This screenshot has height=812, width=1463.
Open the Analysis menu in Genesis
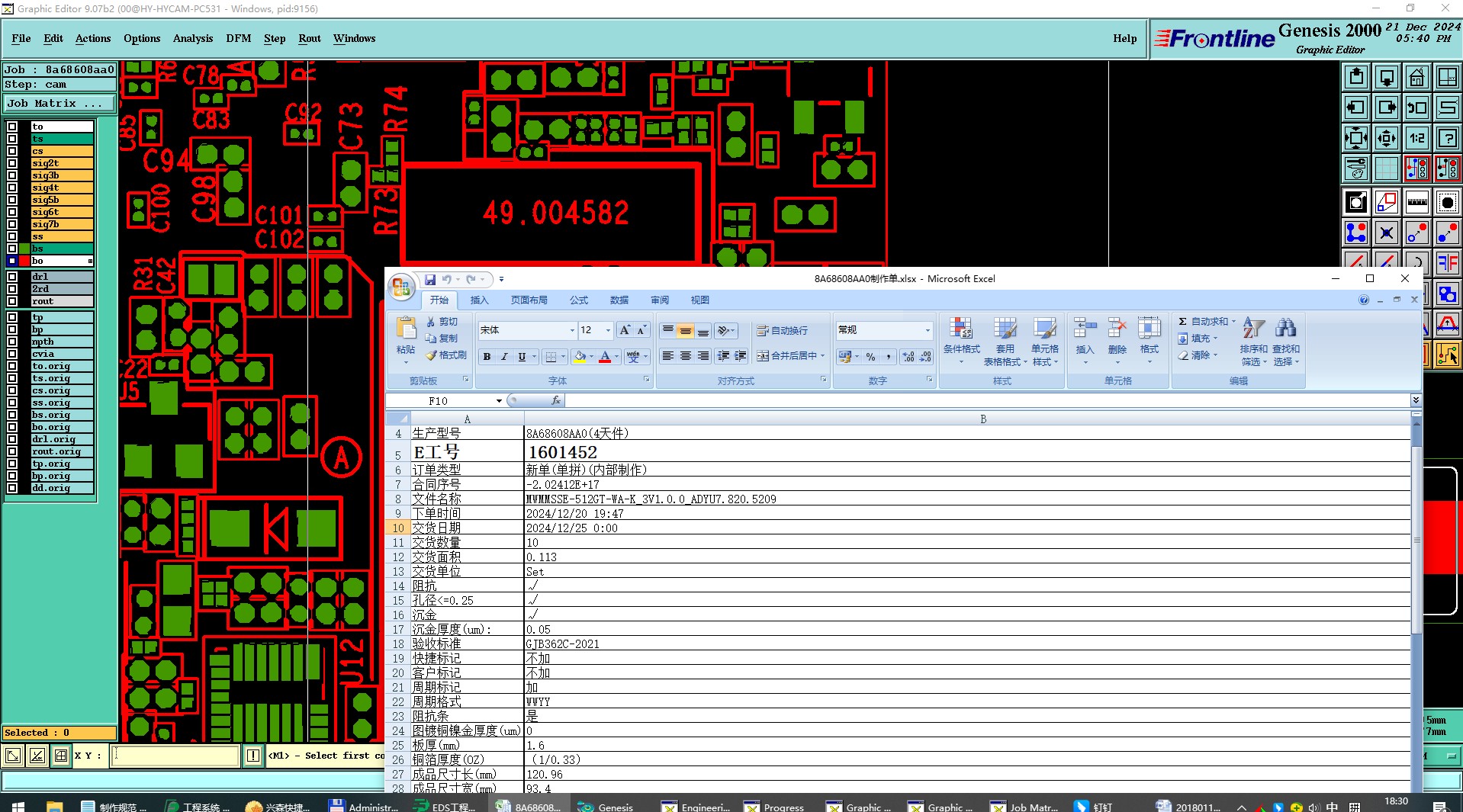click(x=193, y=38)
